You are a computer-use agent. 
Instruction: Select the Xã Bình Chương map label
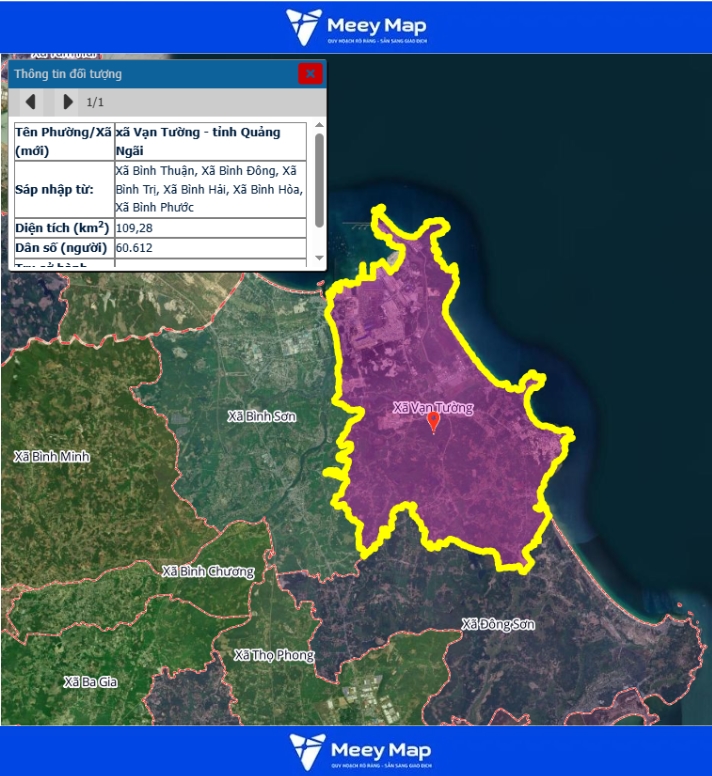208,572
